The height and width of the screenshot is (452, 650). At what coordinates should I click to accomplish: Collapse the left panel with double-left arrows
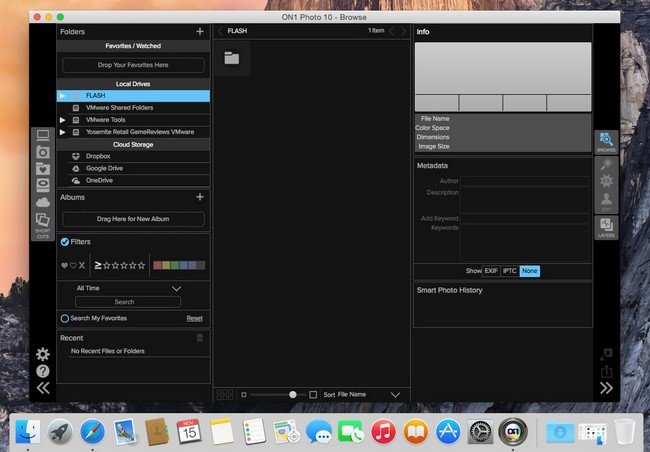43,388
